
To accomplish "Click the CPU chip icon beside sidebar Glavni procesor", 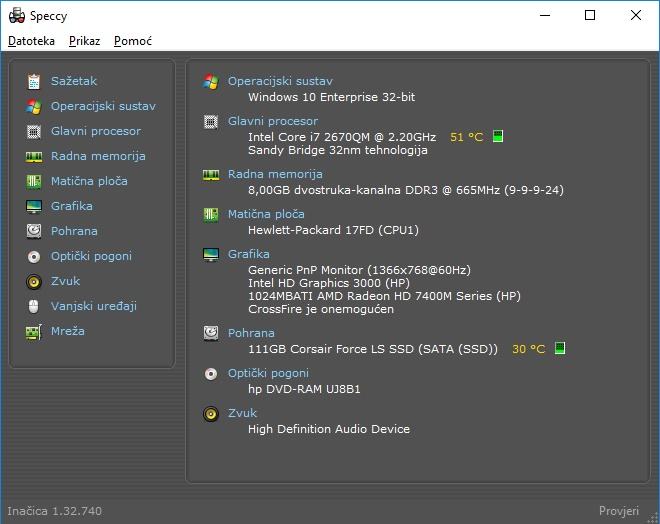I will [34, 131].
